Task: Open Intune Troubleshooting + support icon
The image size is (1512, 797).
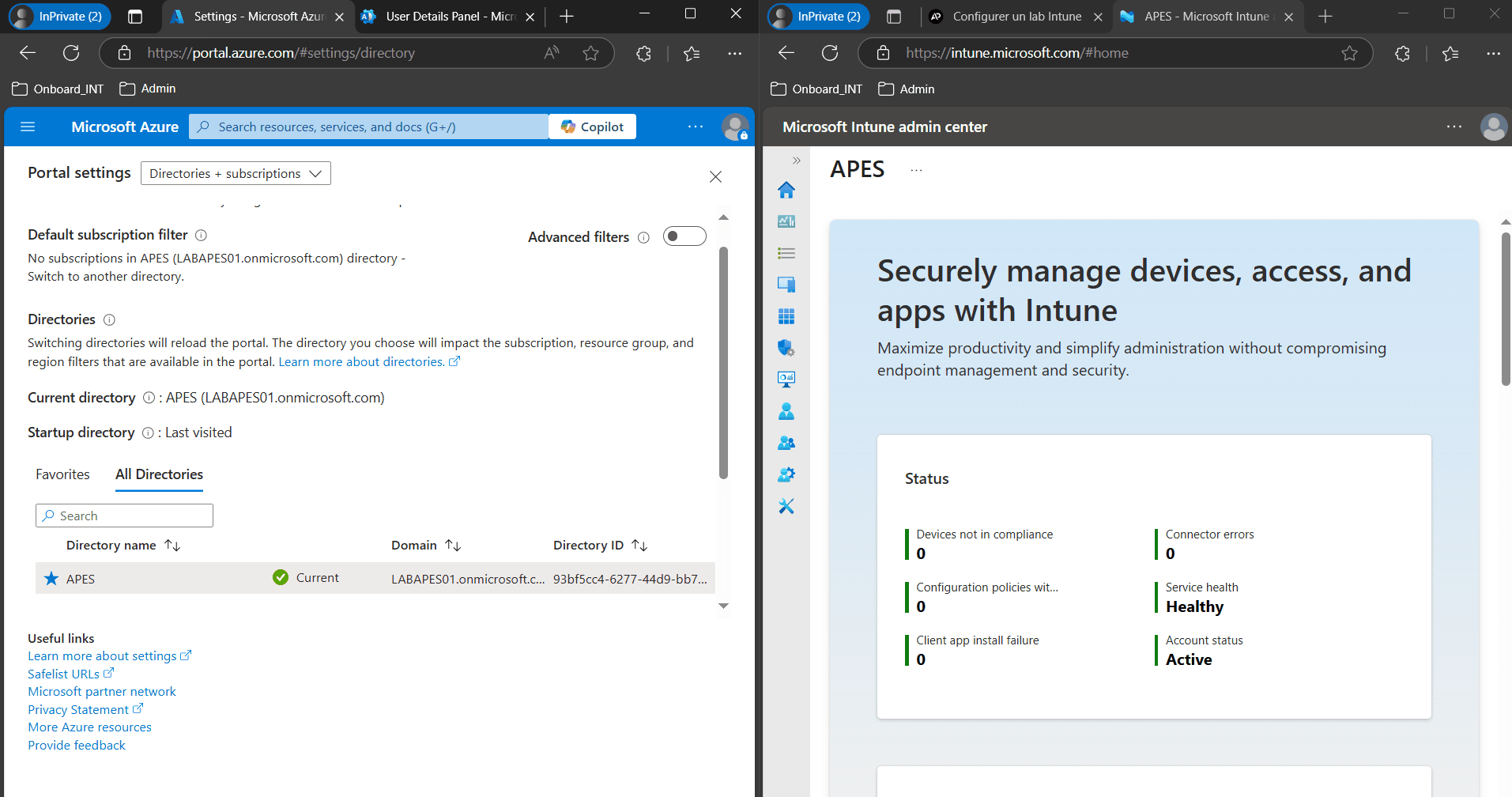Action: tap(786, 506)
